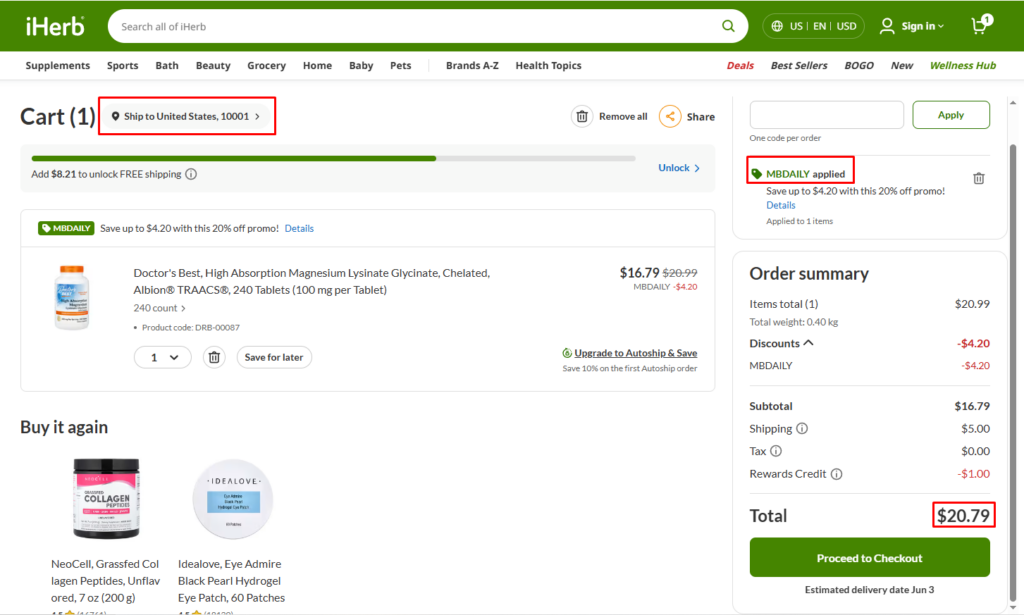The height and width of the screenshot is (615, 1024).
Task: Click the Shipping info icon
Action: point(802,428)
